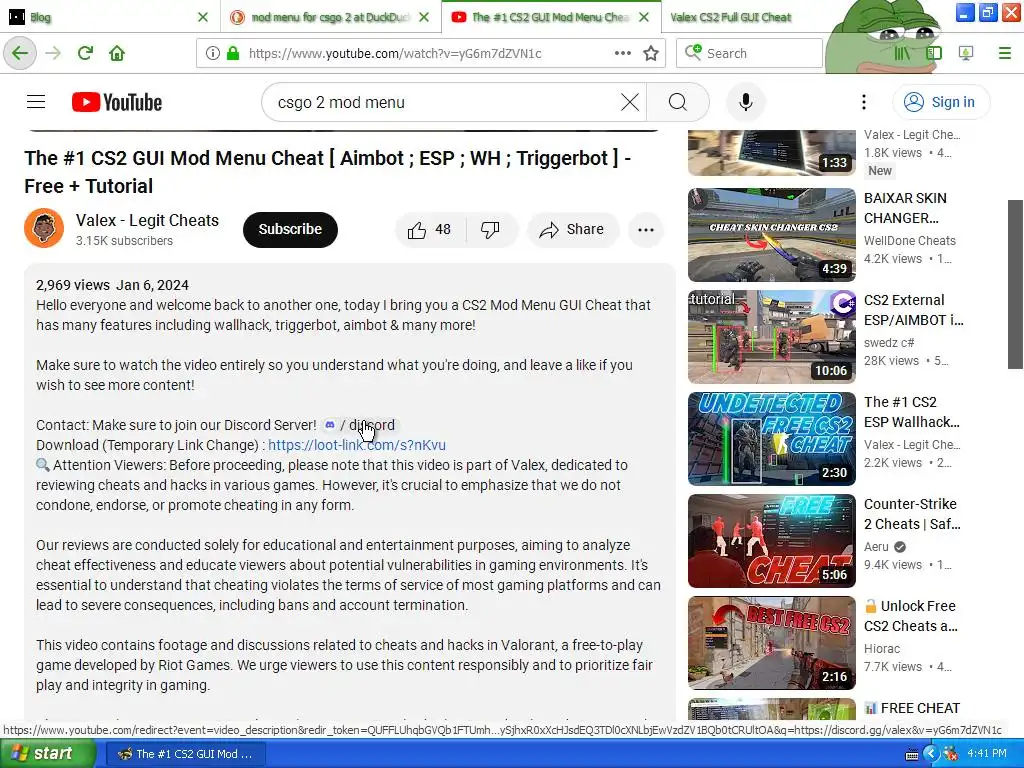Screen dimensions: 1024x768
Task: Go to YouTube home via the logo
Action: pos(117,102)
